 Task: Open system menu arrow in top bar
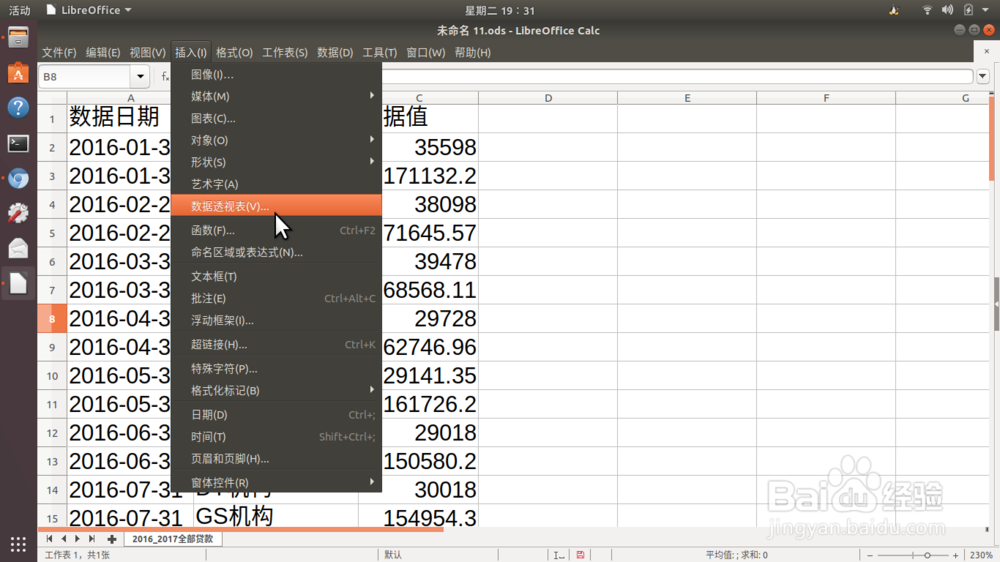986,10
